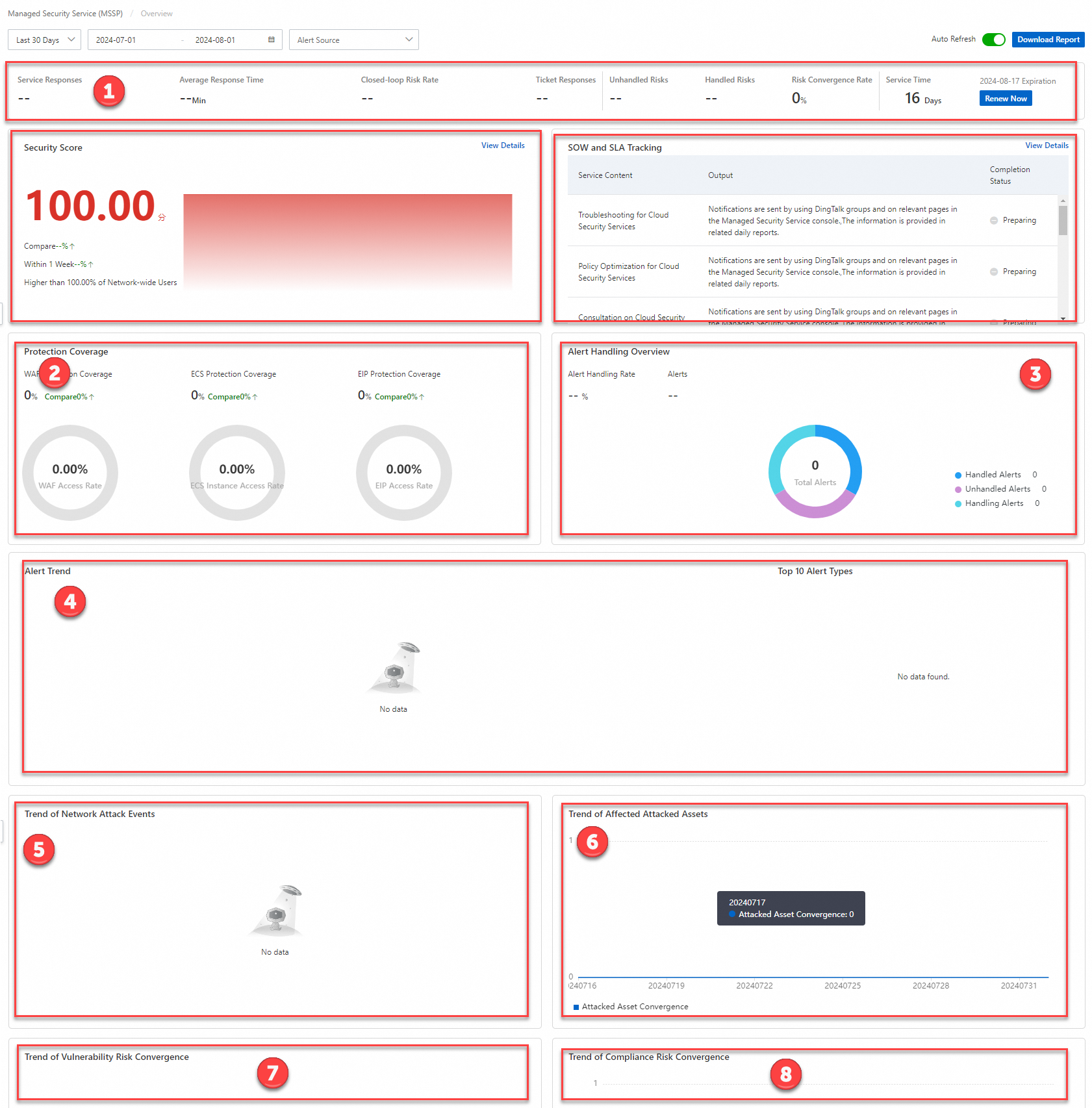Click the No data found. message
The height and width of the screenshot is (1108, 1092).
coord(924,677)
